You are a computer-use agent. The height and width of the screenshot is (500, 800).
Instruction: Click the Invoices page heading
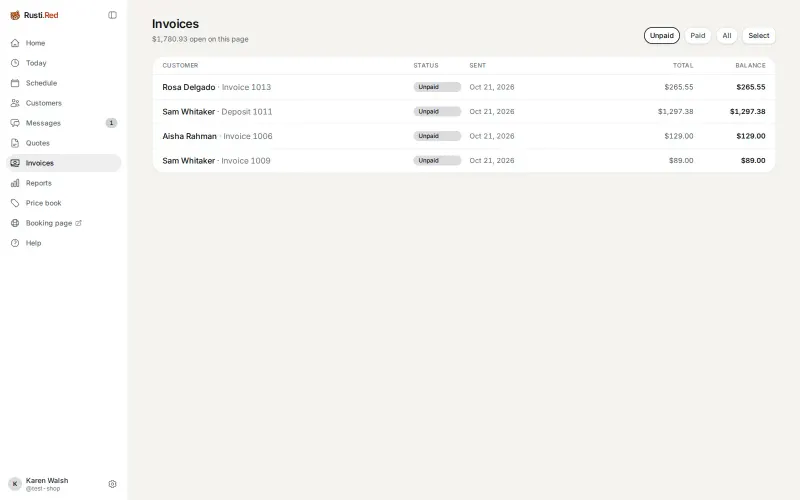click(176, 24)
